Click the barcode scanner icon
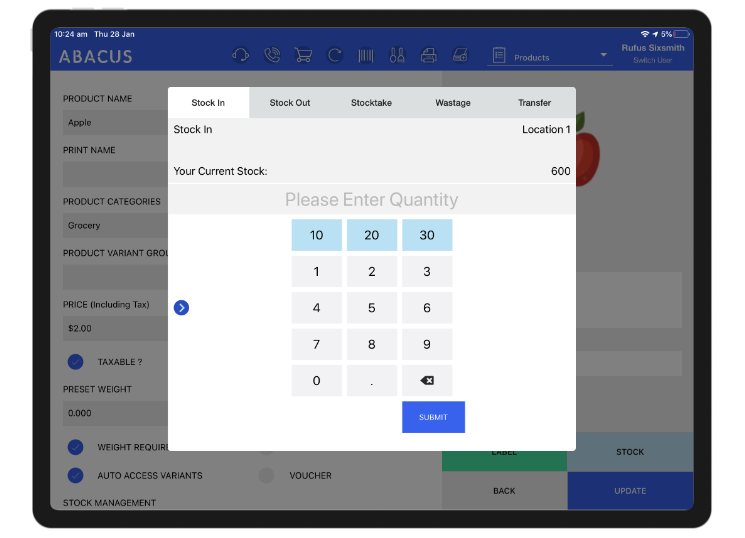The height and width of the screenshot is (538, 745). (365, 56)
